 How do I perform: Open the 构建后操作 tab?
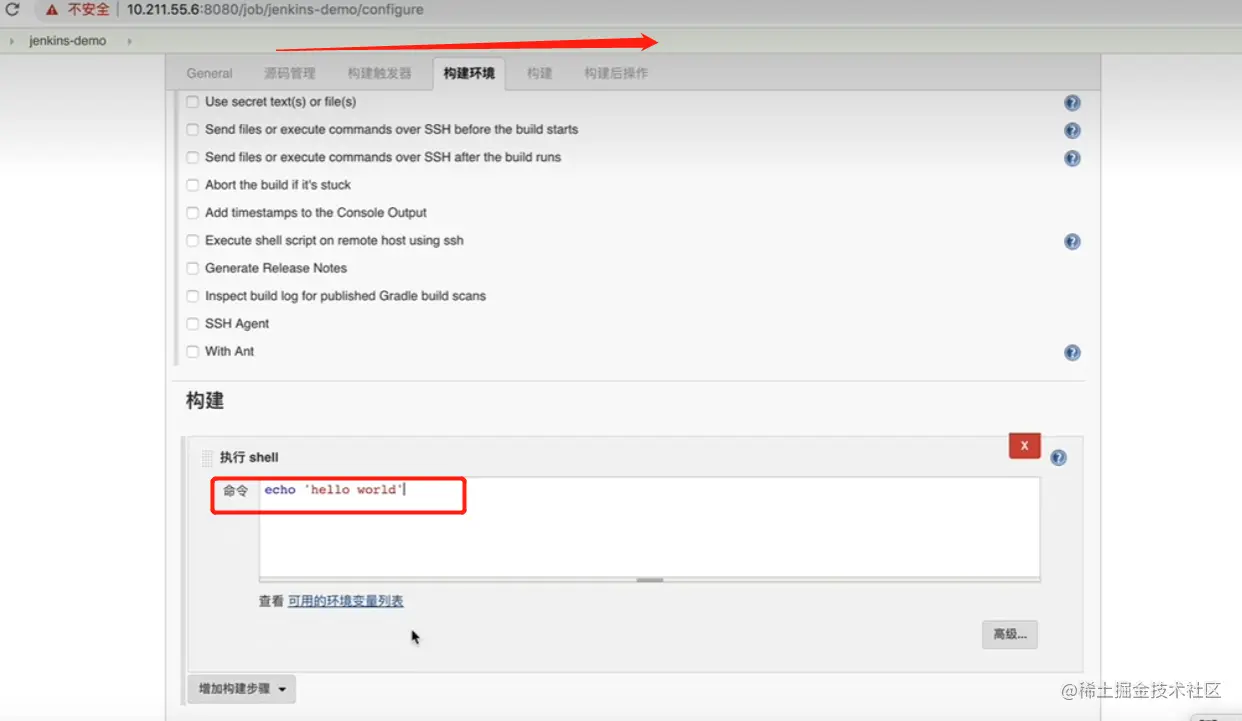coord(616,73)
